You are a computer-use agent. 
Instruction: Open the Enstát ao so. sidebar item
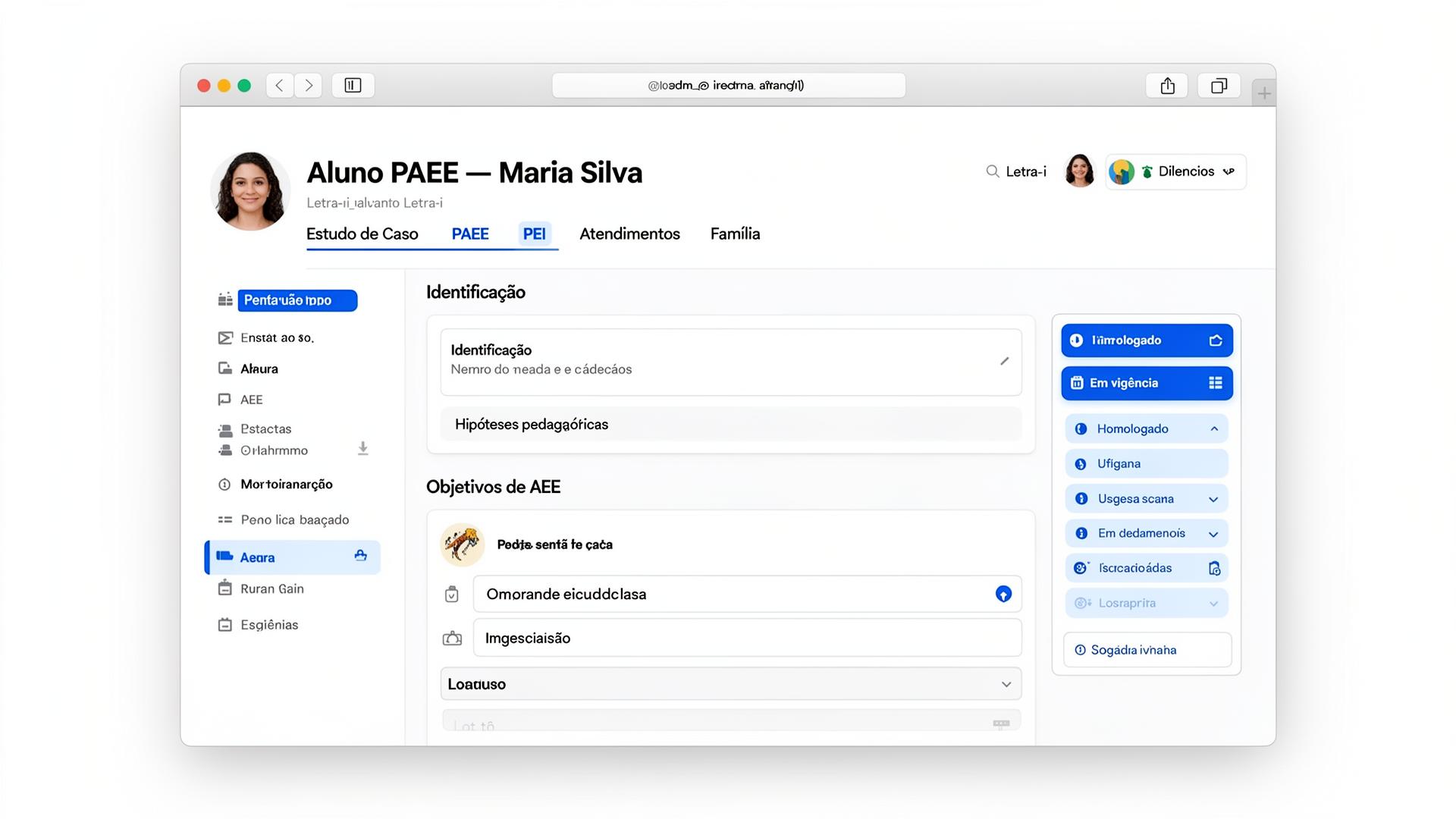pyautogui.click(x=277, y=337)
